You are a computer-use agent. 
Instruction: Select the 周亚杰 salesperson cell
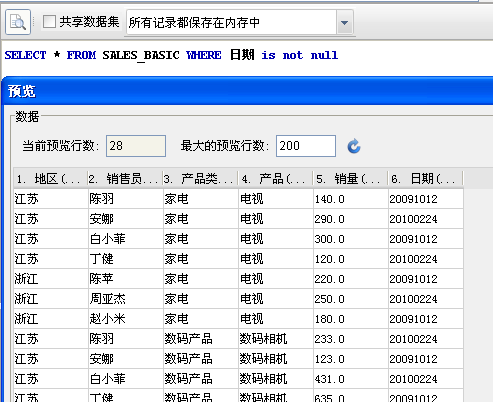click(126, 299)
